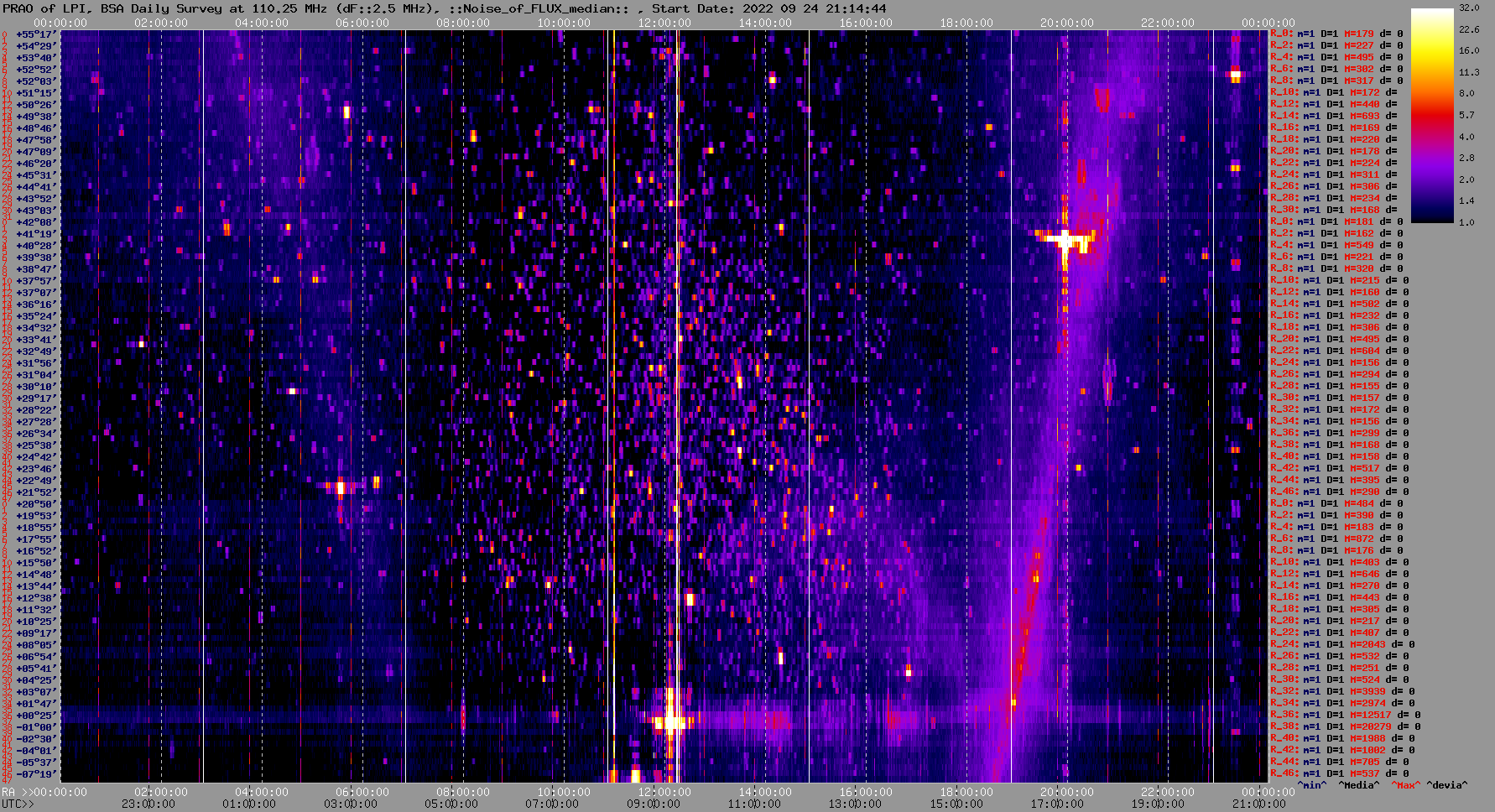Screen dimensions: 1495x812
Task: Click the bright cross-shaped source at declination +41°19'
Action: tap(1065, 240)
